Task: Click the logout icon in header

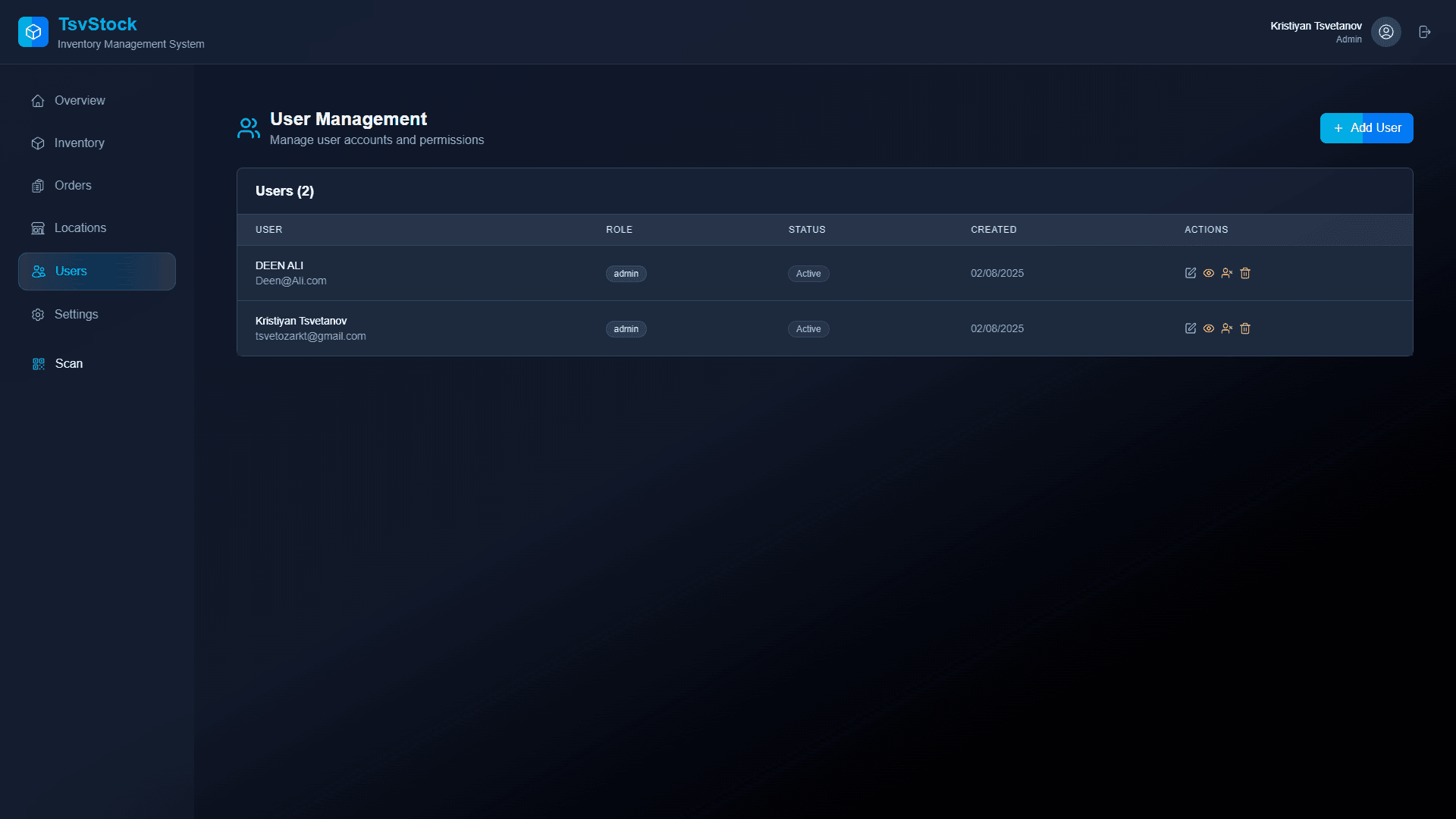Action: coord(1424,32)
